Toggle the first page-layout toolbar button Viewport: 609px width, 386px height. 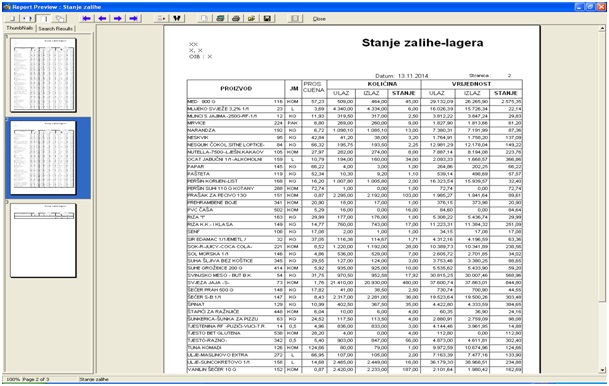click(x=12, y=18)
